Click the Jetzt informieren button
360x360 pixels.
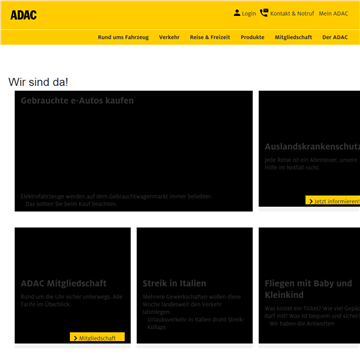pyautogui.click(x=333, y=200)
